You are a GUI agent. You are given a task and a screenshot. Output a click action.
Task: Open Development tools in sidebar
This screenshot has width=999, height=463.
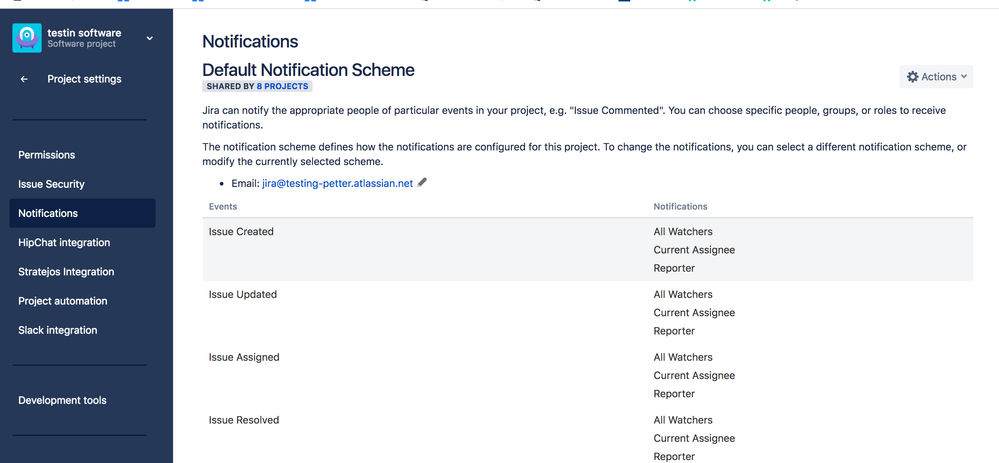62,400
